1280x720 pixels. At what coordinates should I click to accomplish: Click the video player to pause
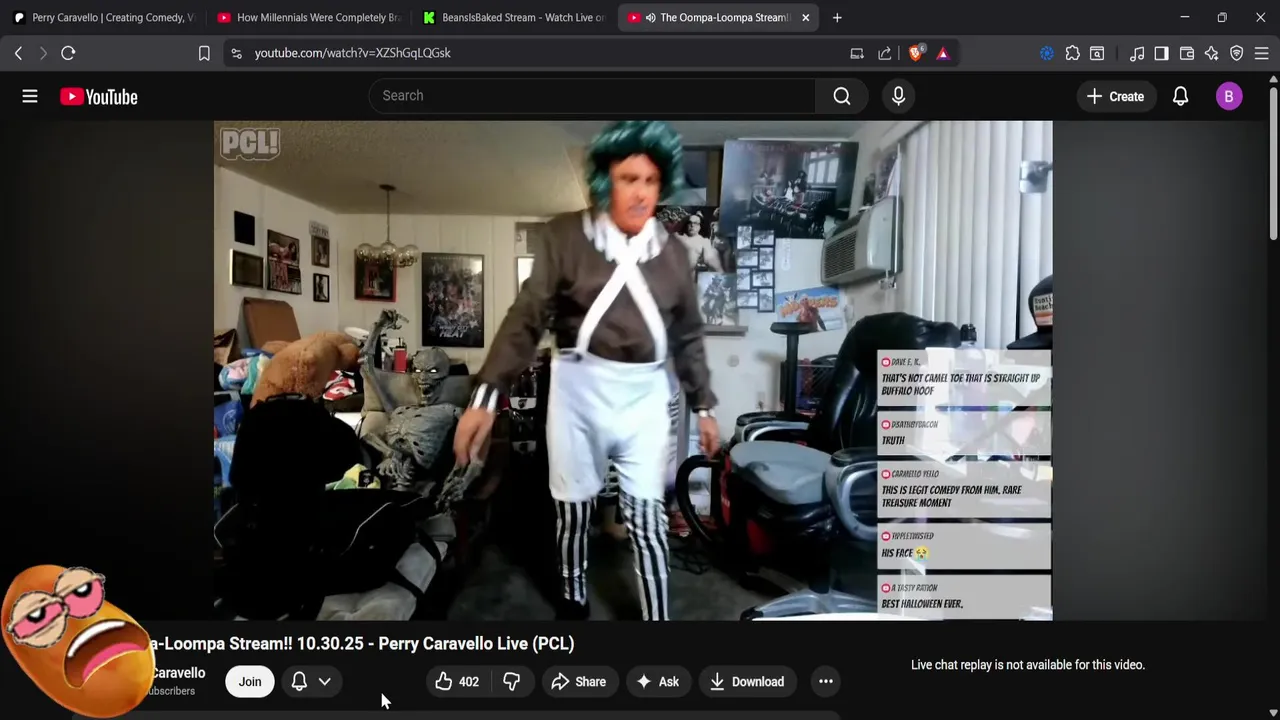(x=633, y=370)
